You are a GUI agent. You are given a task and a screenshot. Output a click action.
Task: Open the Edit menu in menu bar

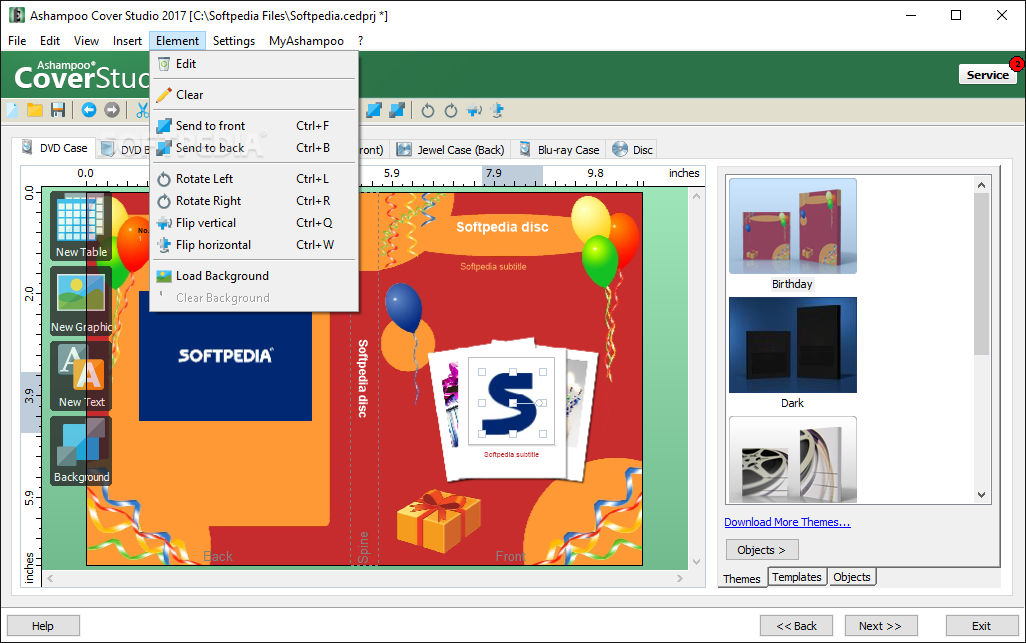(x=50, y=41)
